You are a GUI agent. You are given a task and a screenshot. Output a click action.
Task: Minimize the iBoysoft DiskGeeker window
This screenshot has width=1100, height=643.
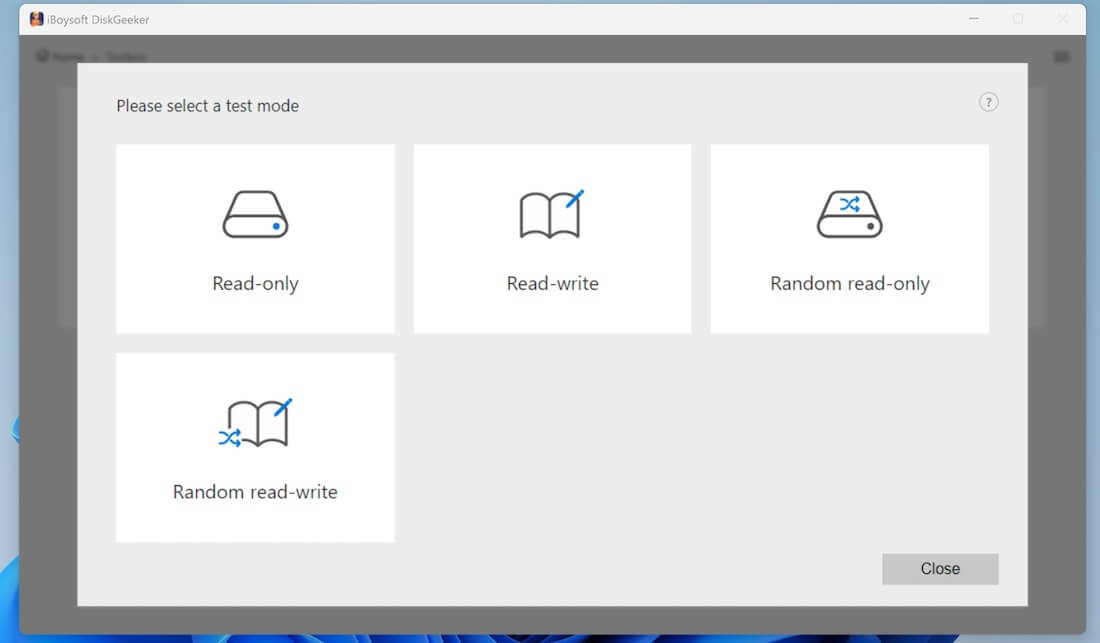pos(973,19)
